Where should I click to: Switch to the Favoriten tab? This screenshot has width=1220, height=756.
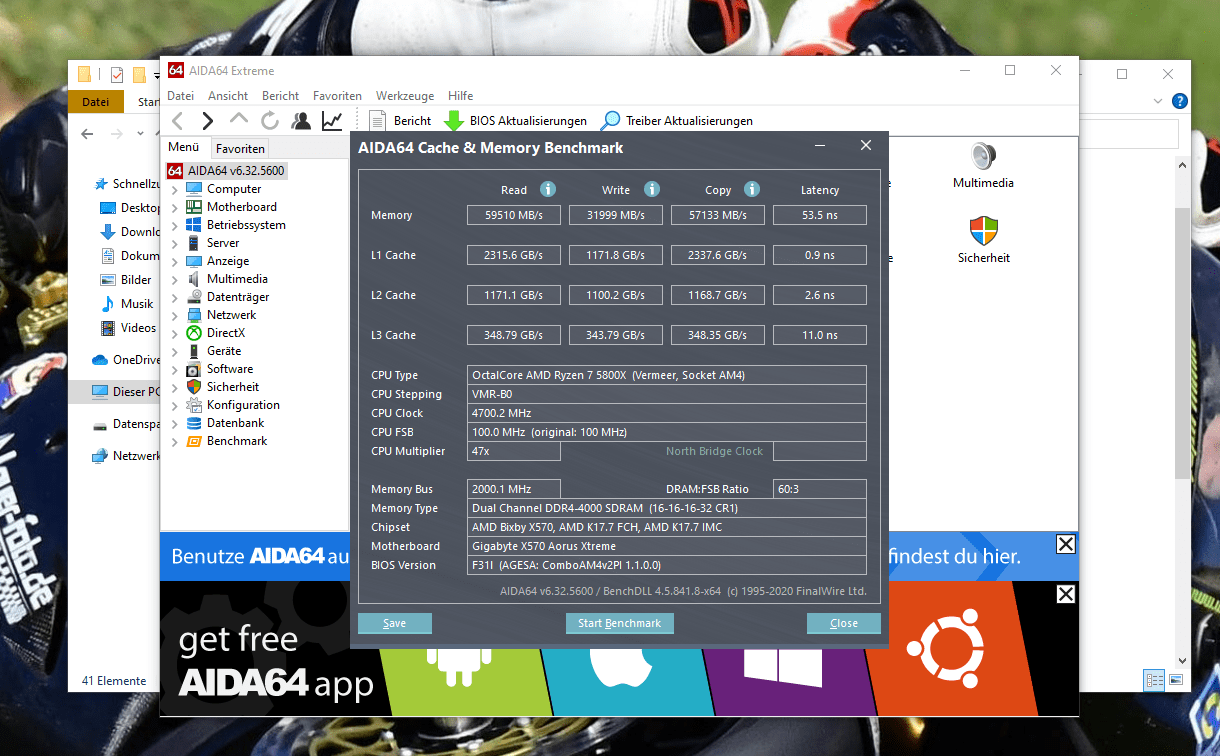[240, 148]
